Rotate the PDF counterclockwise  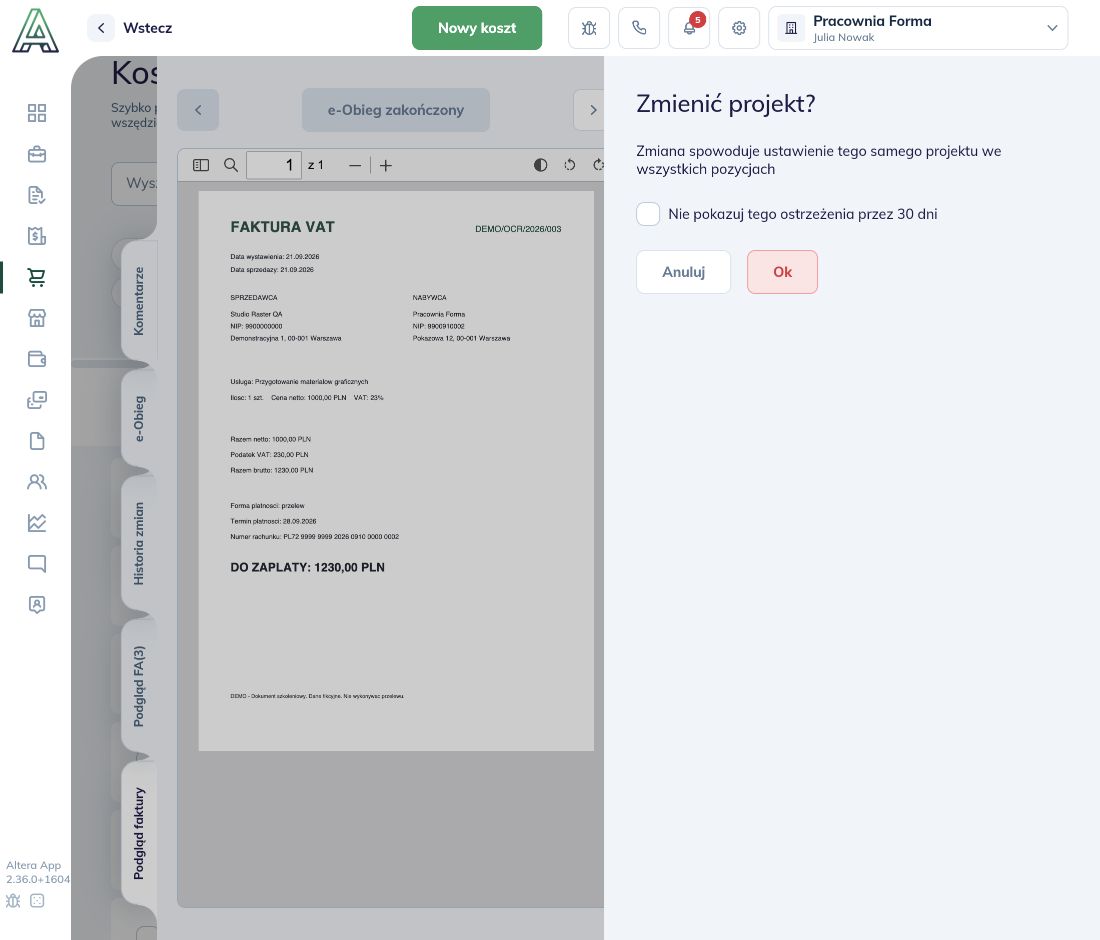pos(570,166)
